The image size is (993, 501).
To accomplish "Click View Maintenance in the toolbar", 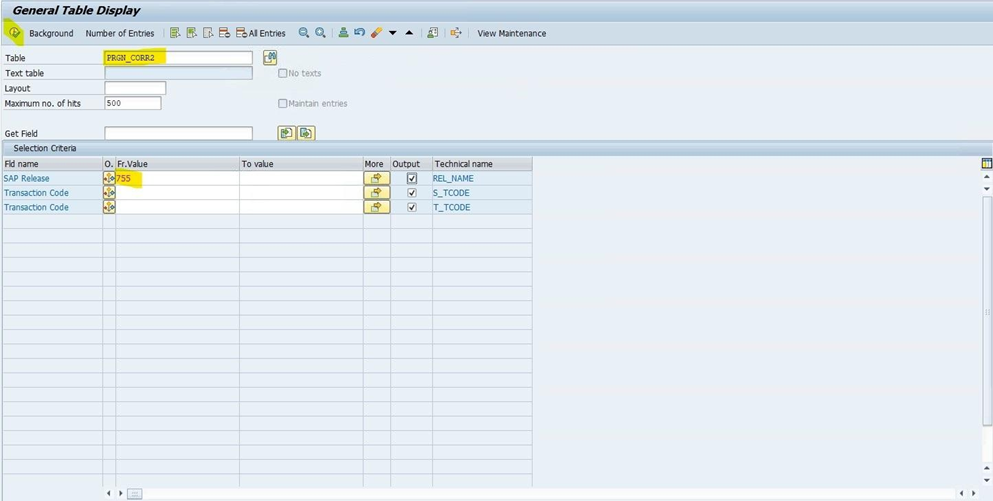I will point(511,33).
